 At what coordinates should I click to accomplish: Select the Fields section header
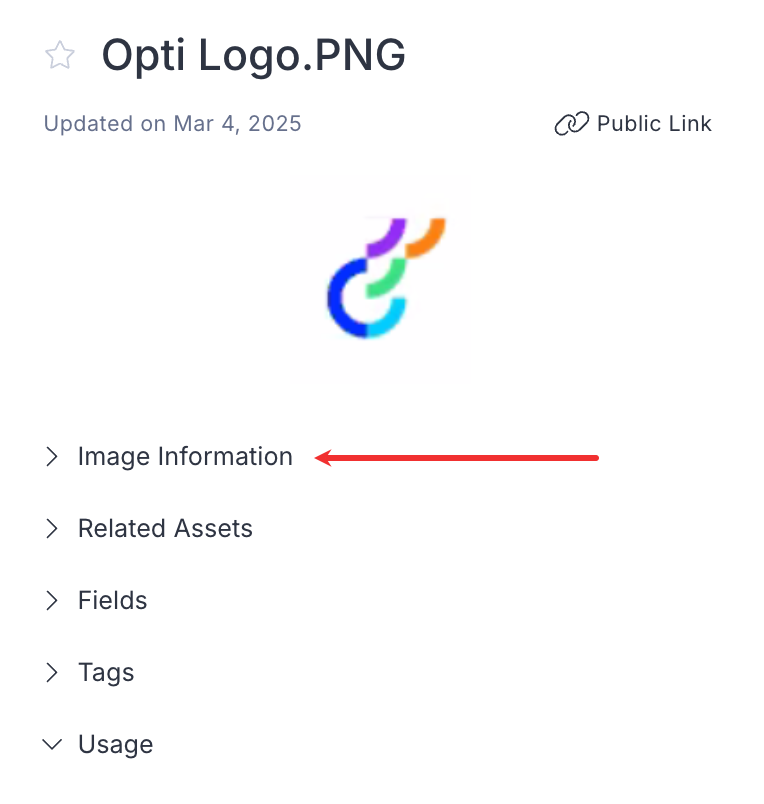(x=112, y=601)
